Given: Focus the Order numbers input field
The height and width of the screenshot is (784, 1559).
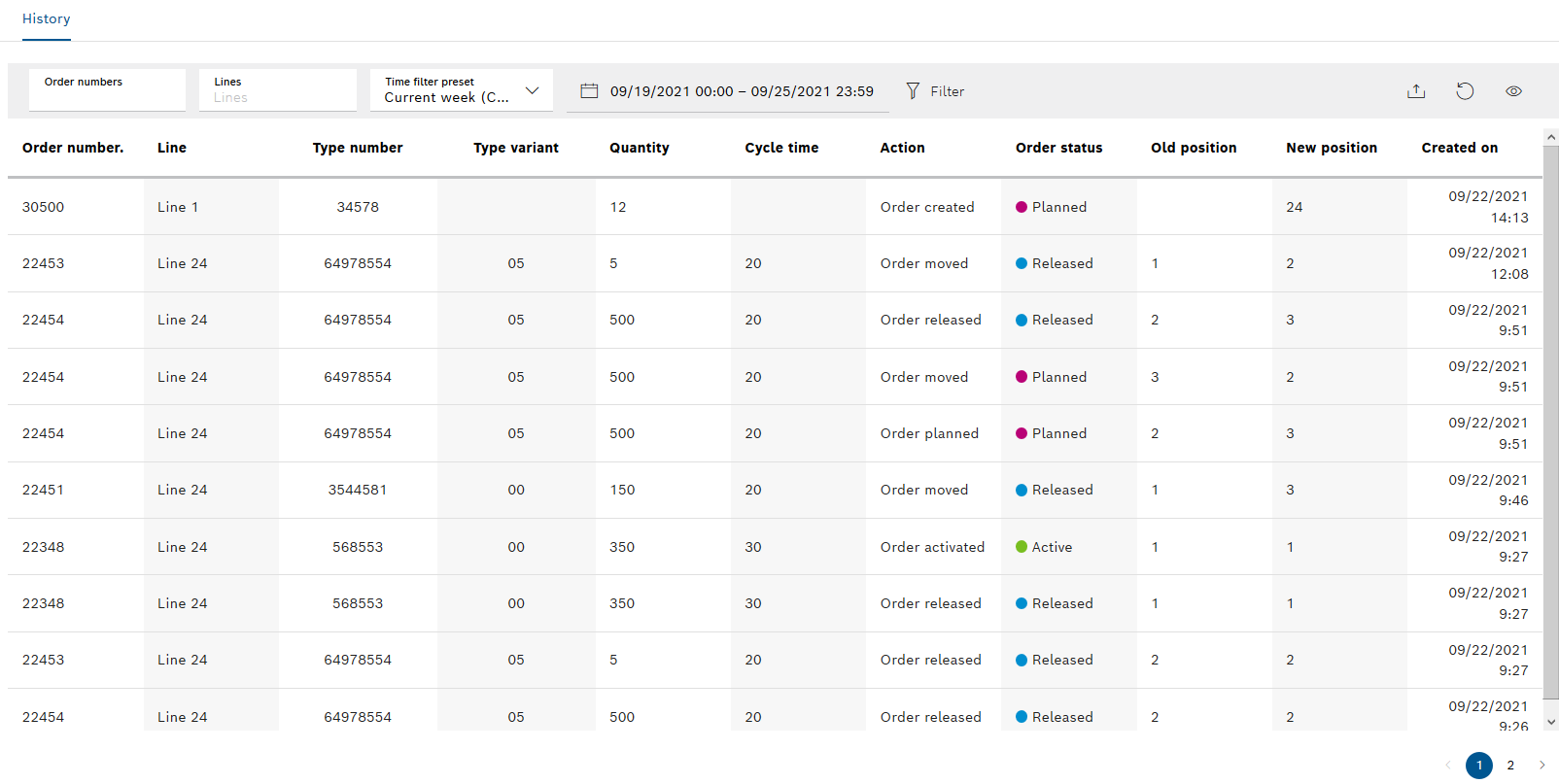Looking at the screenshot, I should pos(108,90).
